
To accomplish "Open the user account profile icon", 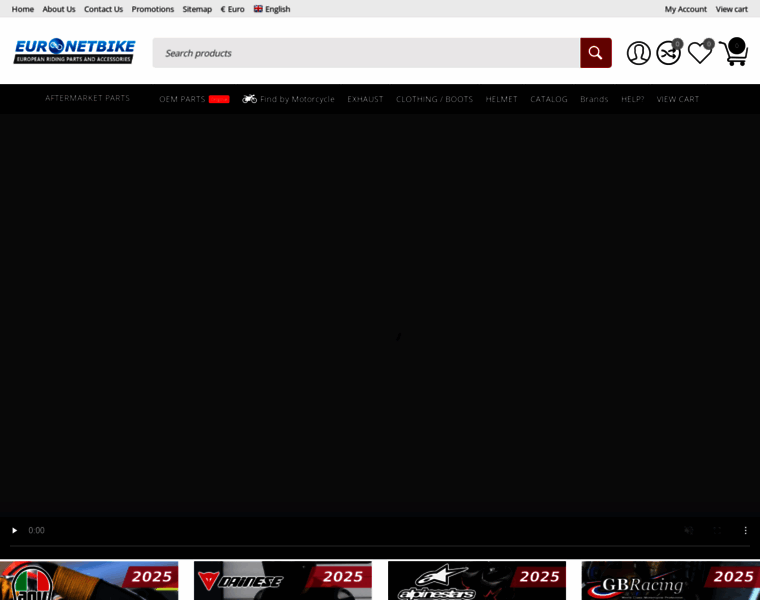I will [638, 53].
